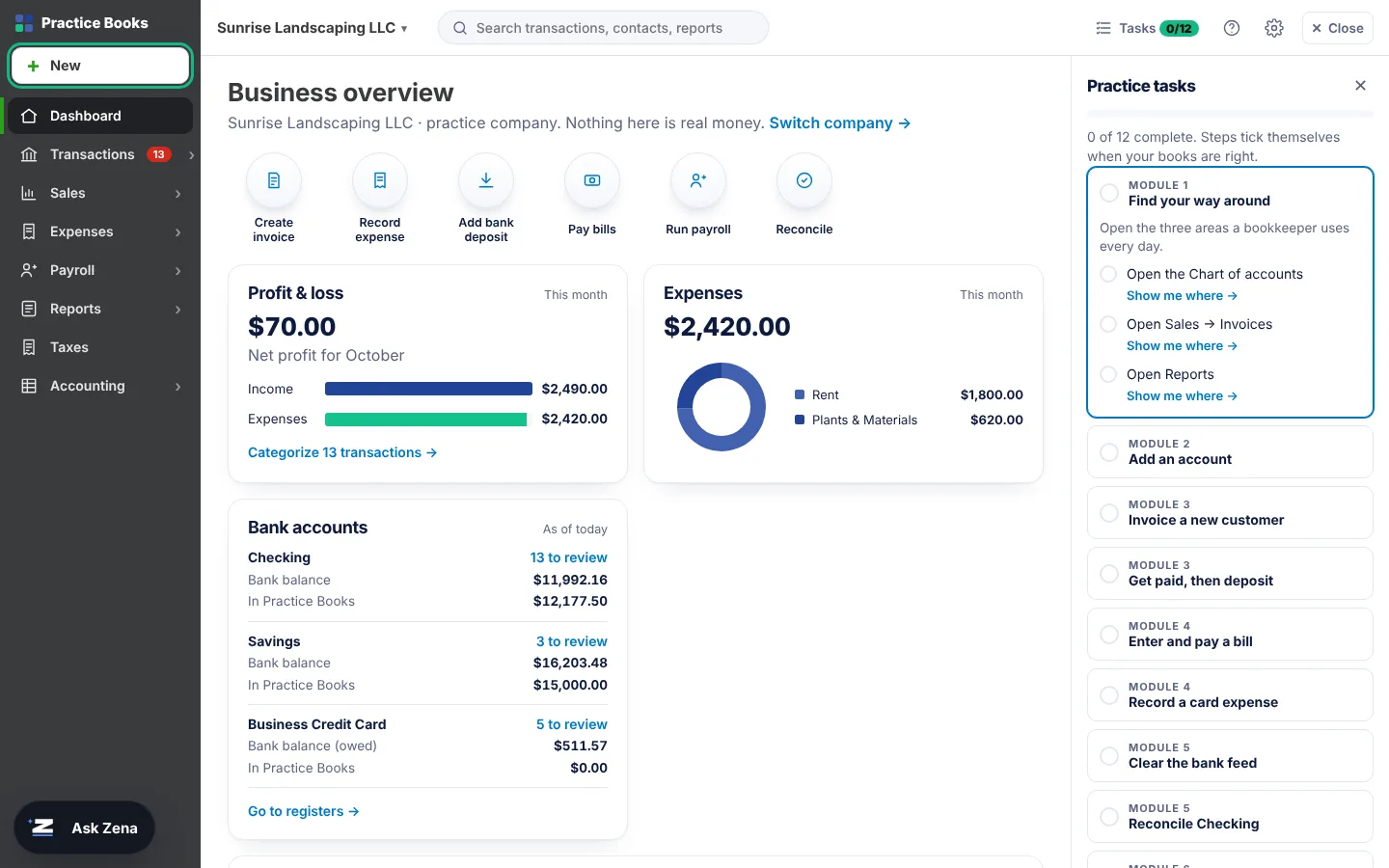The height and width of the screenshot is (868, 1389).
Task: Click the expenses donut chart
Action: 722,407
